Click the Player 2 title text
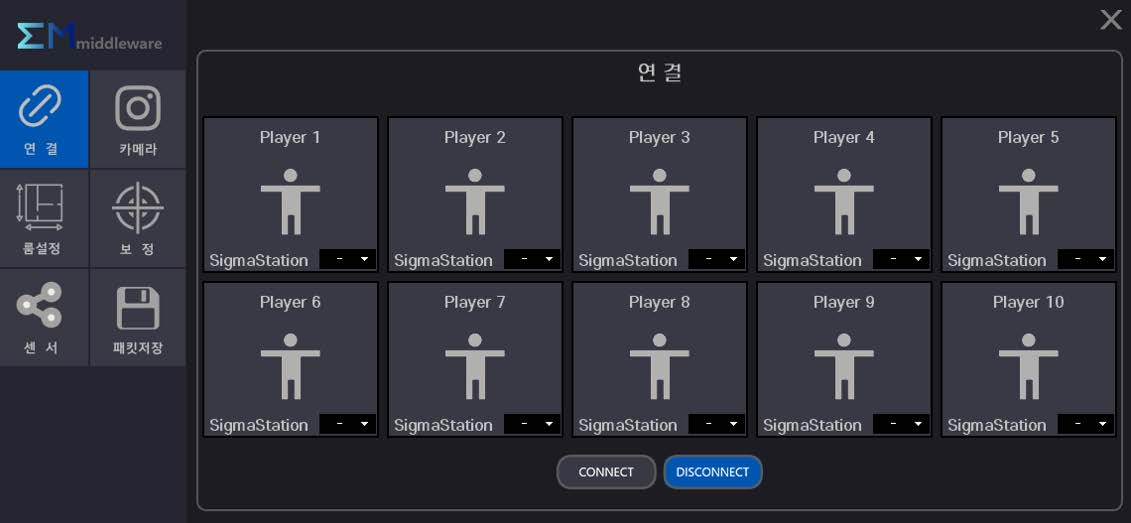 475,137
